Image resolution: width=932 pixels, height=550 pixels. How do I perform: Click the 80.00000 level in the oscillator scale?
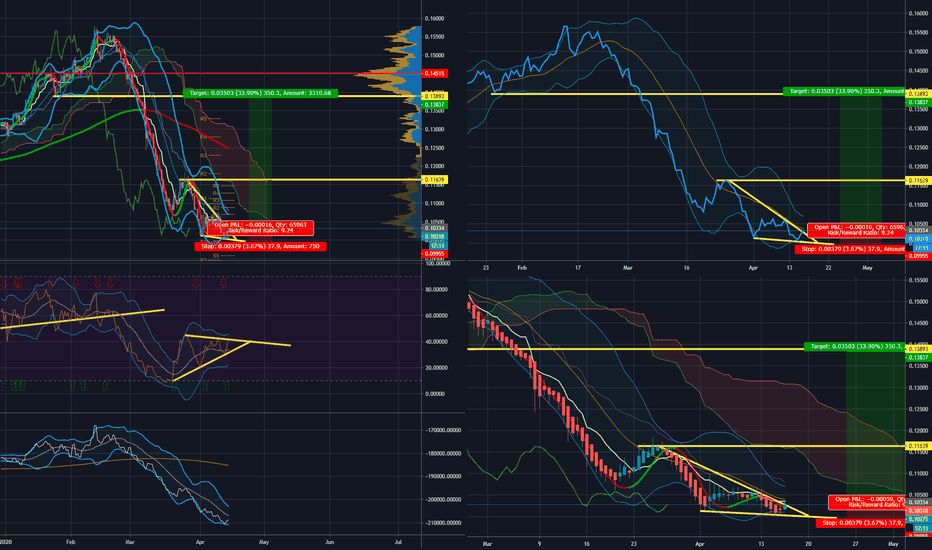pos(436,290)
